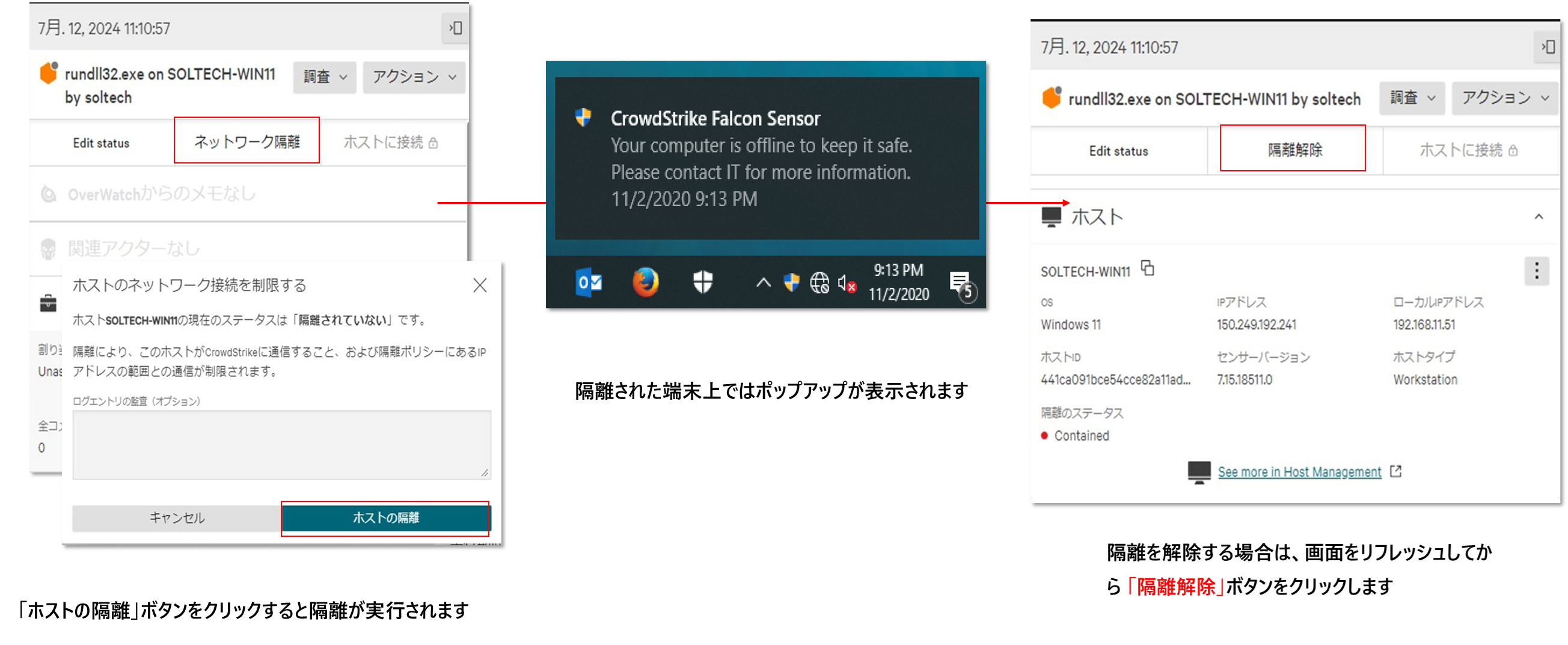
Task: Click sensor version 7.15.18511.0
Action: tap(1244, 380)
